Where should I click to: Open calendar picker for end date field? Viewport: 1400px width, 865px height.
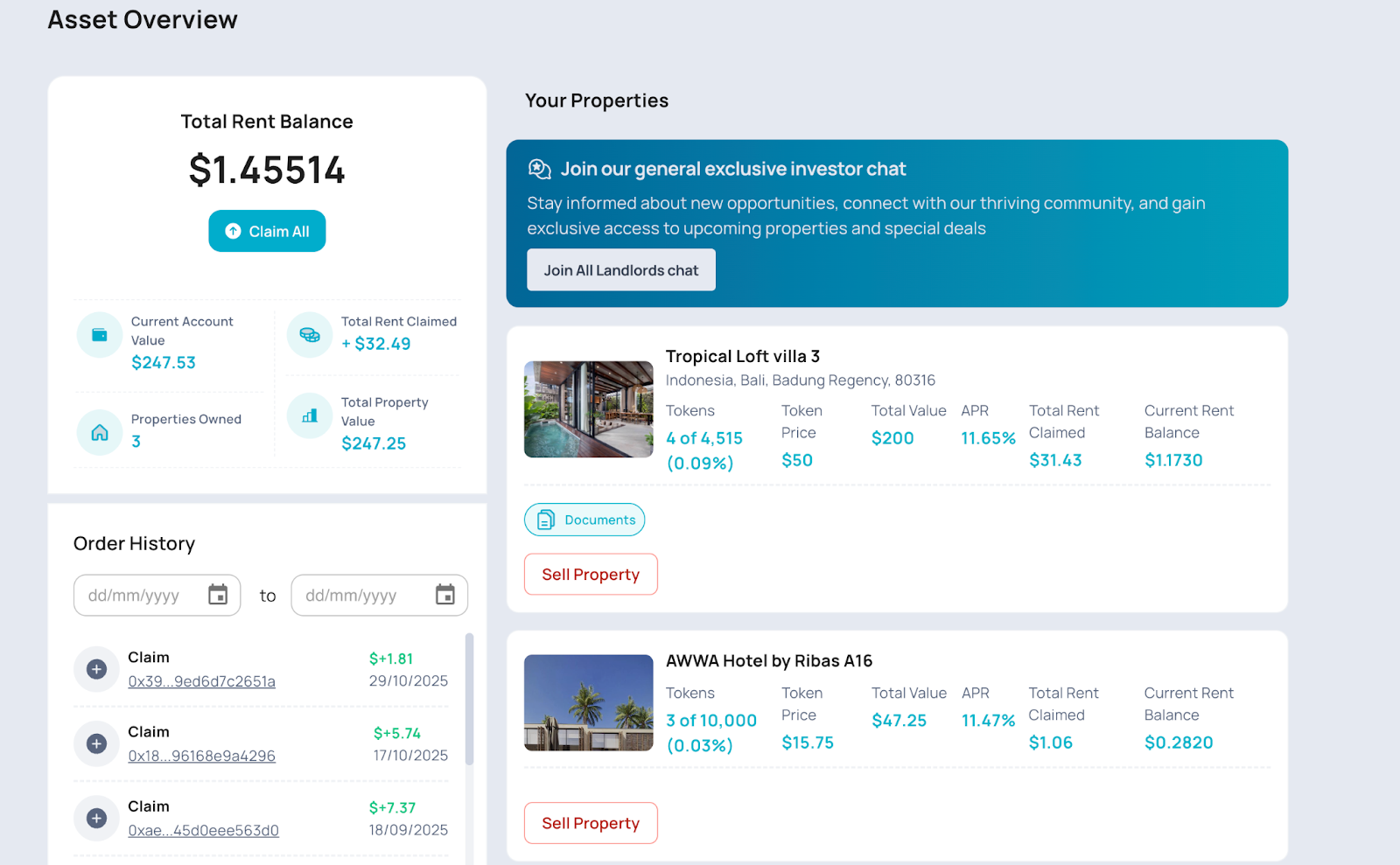click(x=445, y=595)
